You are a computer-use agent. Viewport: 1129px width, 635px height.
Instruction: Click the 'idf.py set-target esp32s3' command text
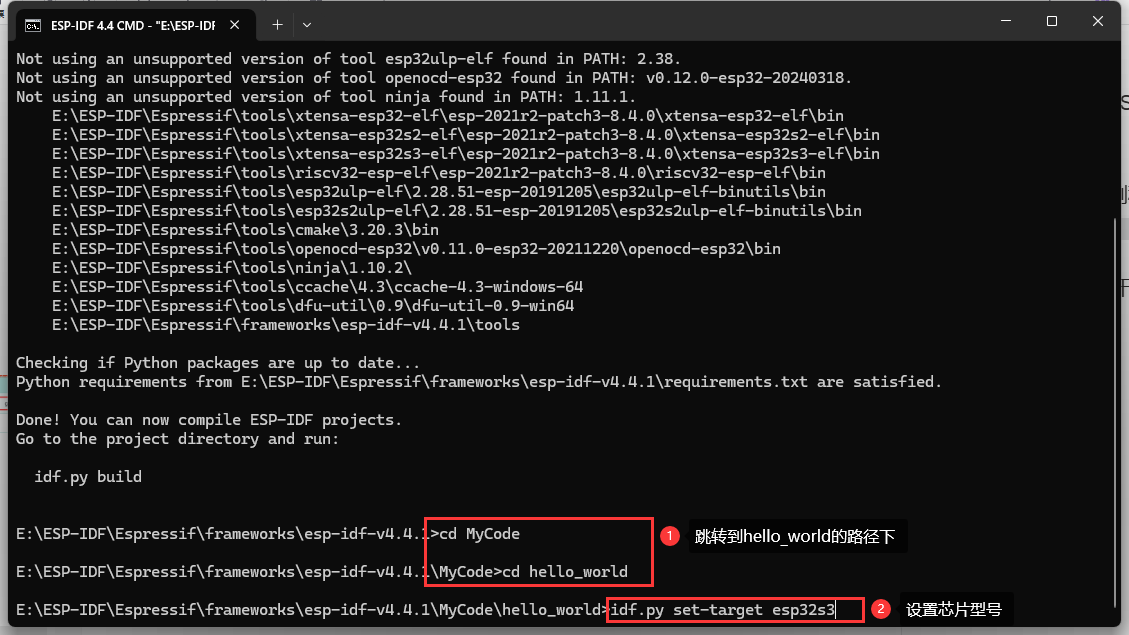coord(723,610)
